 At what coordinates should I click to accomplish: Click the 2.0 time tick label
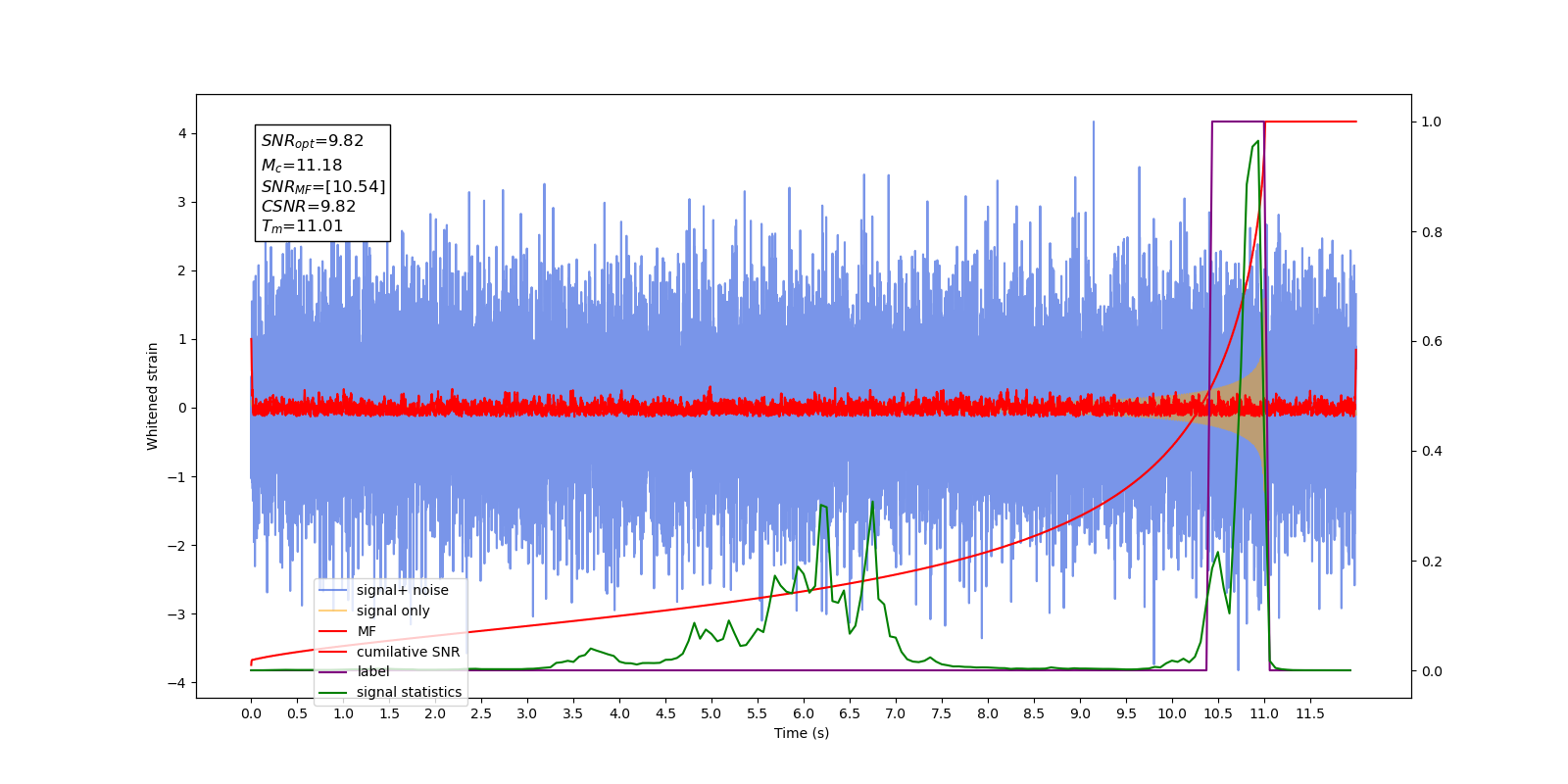pos(435,713)
